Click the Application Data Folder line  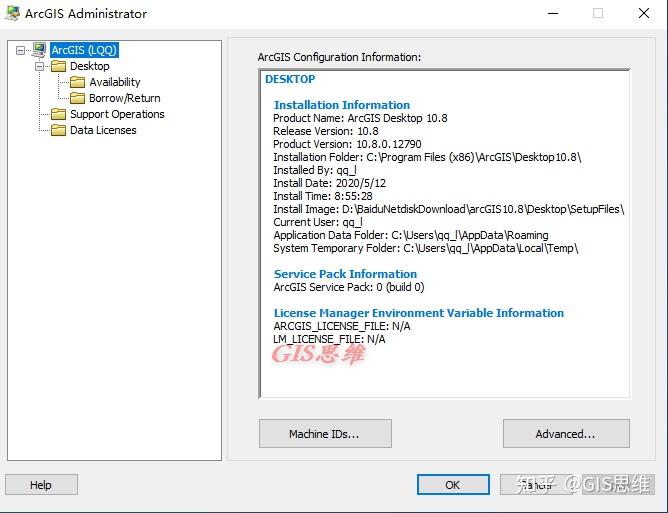(411, 235)
